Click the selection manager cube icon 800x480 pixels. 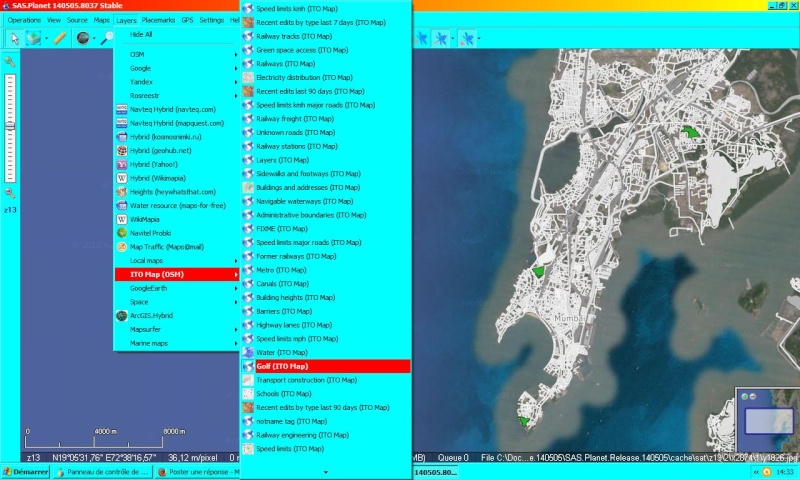click(34, 38)
